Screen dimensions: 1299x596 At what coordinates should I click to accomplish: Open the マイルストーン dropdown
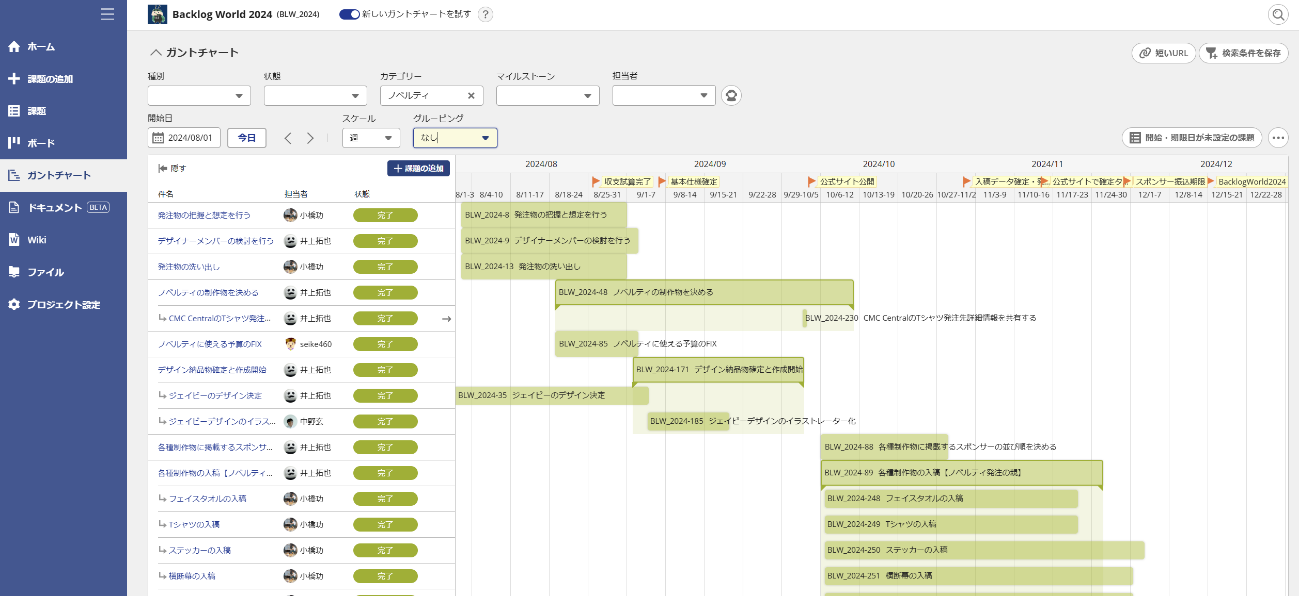(x=547, y=96)
